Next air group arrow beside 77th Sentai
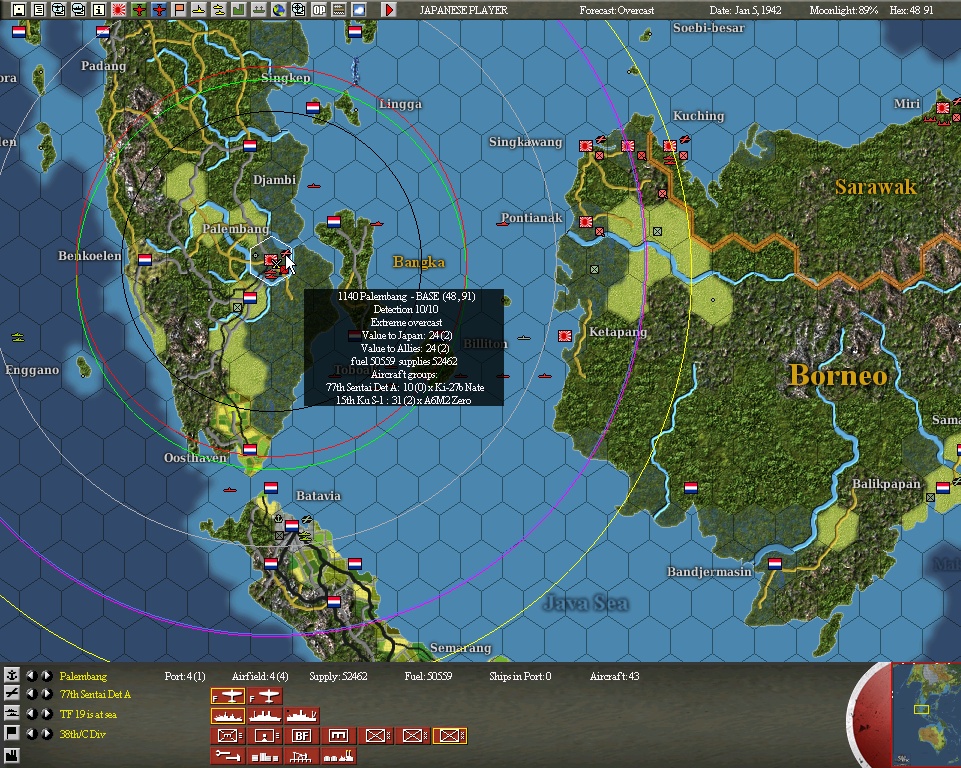This screenshot has height=768, width=961. pos(47,694)
